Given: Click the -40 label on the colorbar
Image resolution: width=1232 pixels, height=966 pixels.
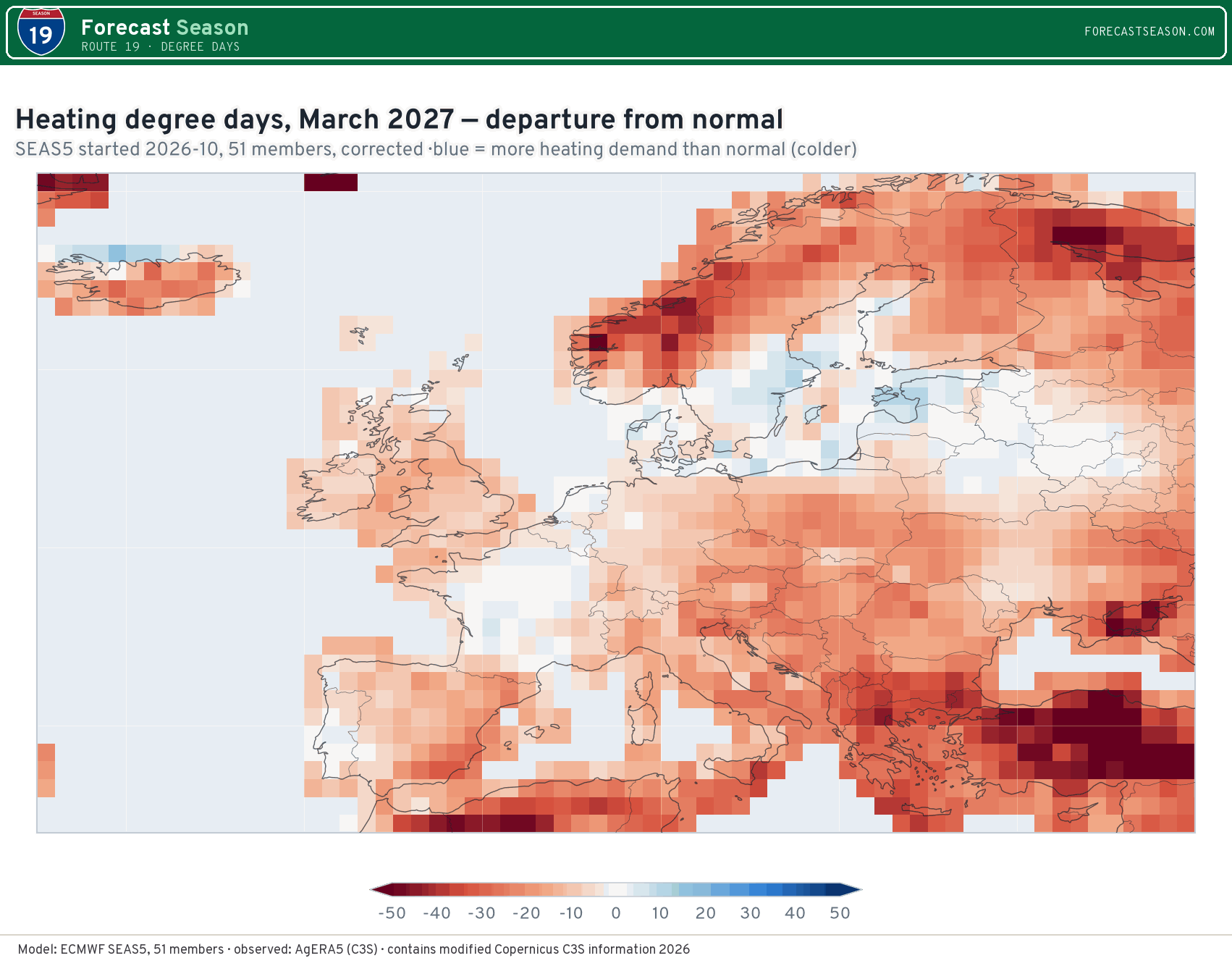Looking at the screenshot, I should tap(436, 913).
